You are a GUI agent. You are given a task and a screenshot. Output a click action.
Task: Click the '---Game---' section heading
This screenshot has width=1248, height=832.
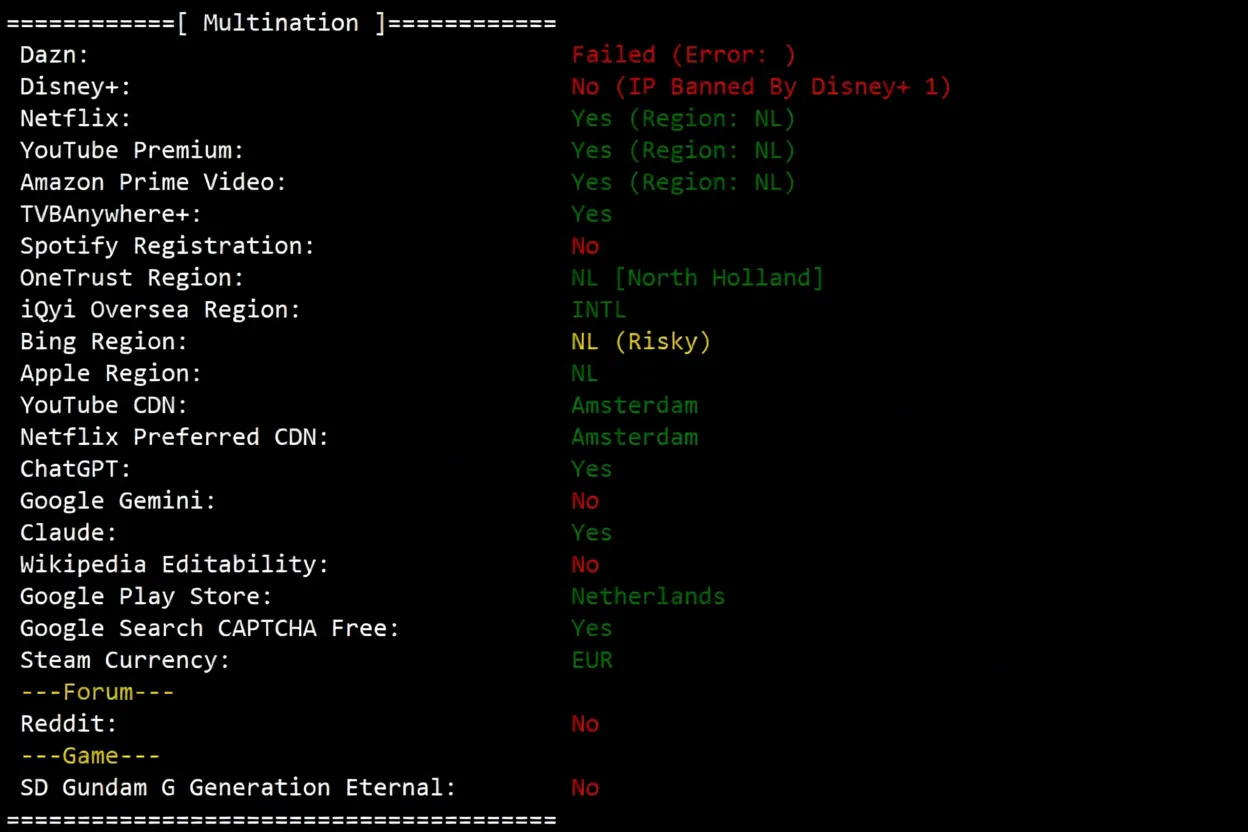[x=90, y=757]
